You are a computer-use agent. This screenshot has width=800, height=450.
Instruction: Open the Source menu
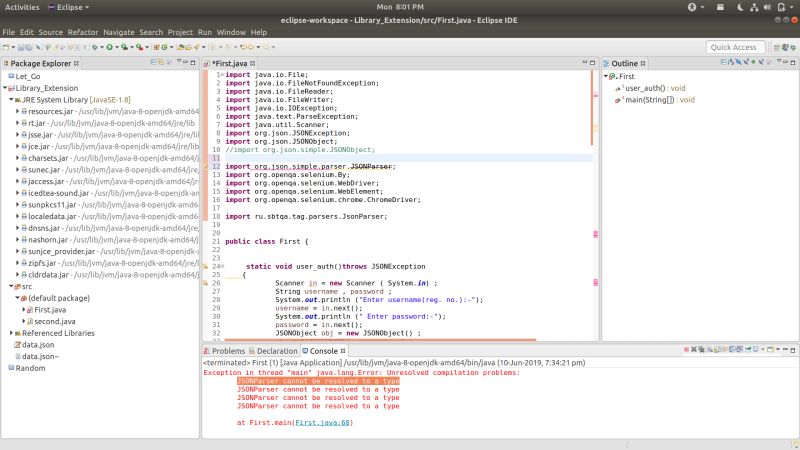coord(51,32)
